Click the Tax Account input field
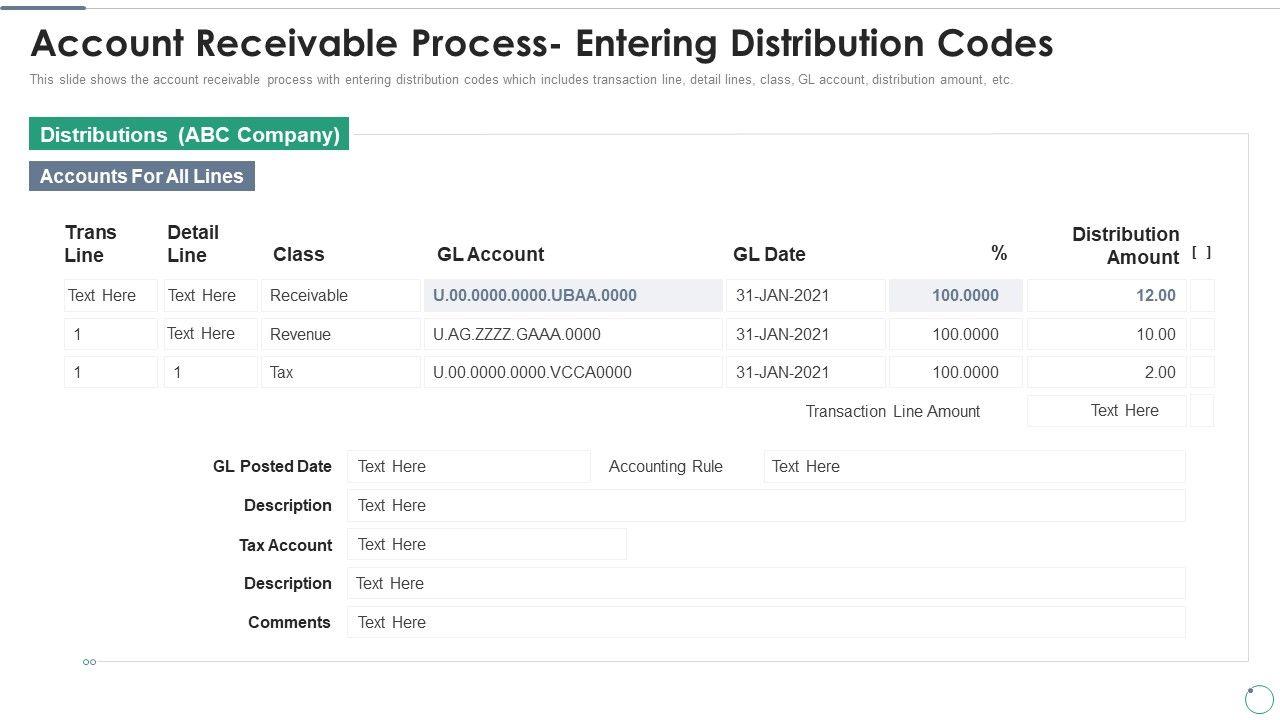The width and height of the screenshot is (1280, 720). click(x=486, y=545)
